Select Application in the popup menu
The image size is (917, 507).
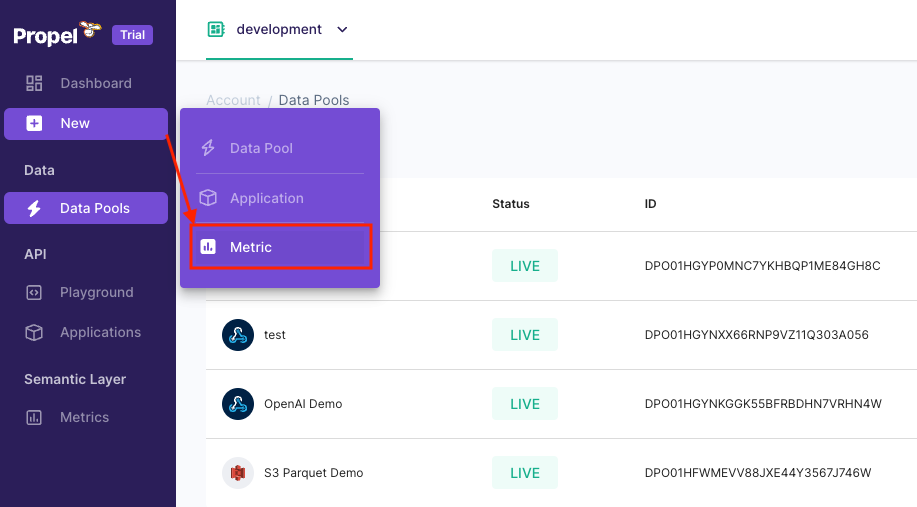(x=266, y=198)
